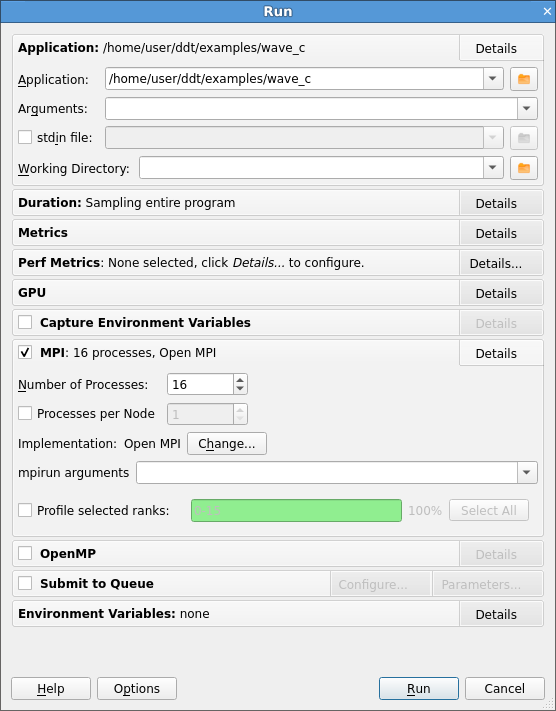Decrease the Number of Processes with down arrow
The image size is (556, 711).
tap(240, 390)
